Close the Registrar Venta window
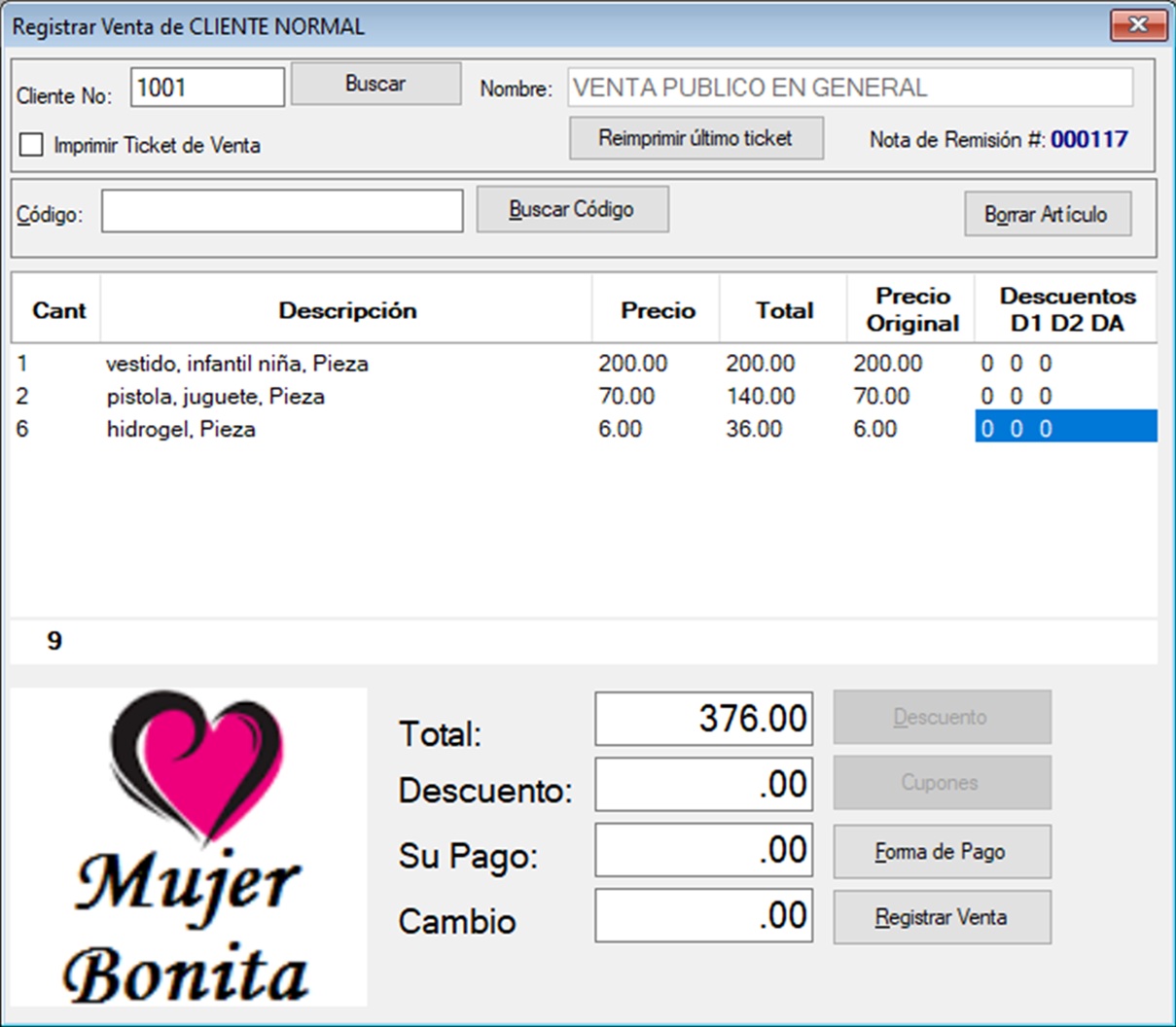Viewport: 1176px width, 1027px height. click(x=1137, y=25)
